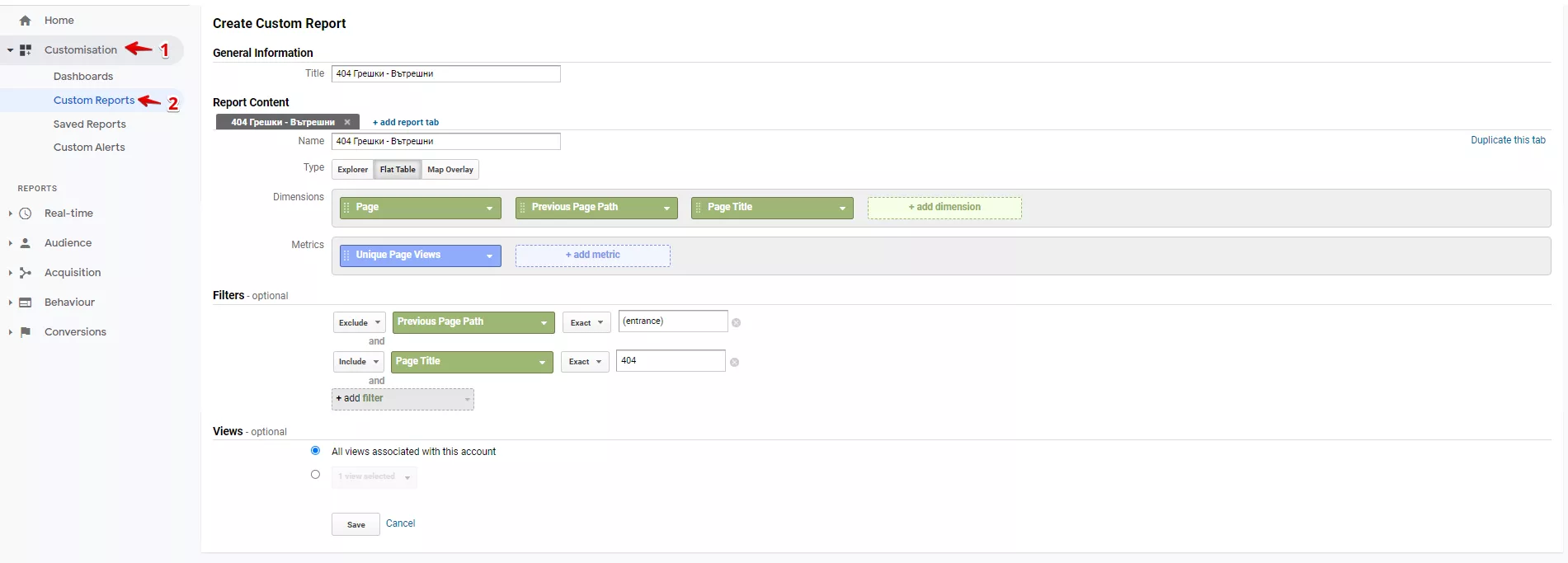Grab handle of Page Title dimension
1568x563 pixels.
click(x=698, y=208)
